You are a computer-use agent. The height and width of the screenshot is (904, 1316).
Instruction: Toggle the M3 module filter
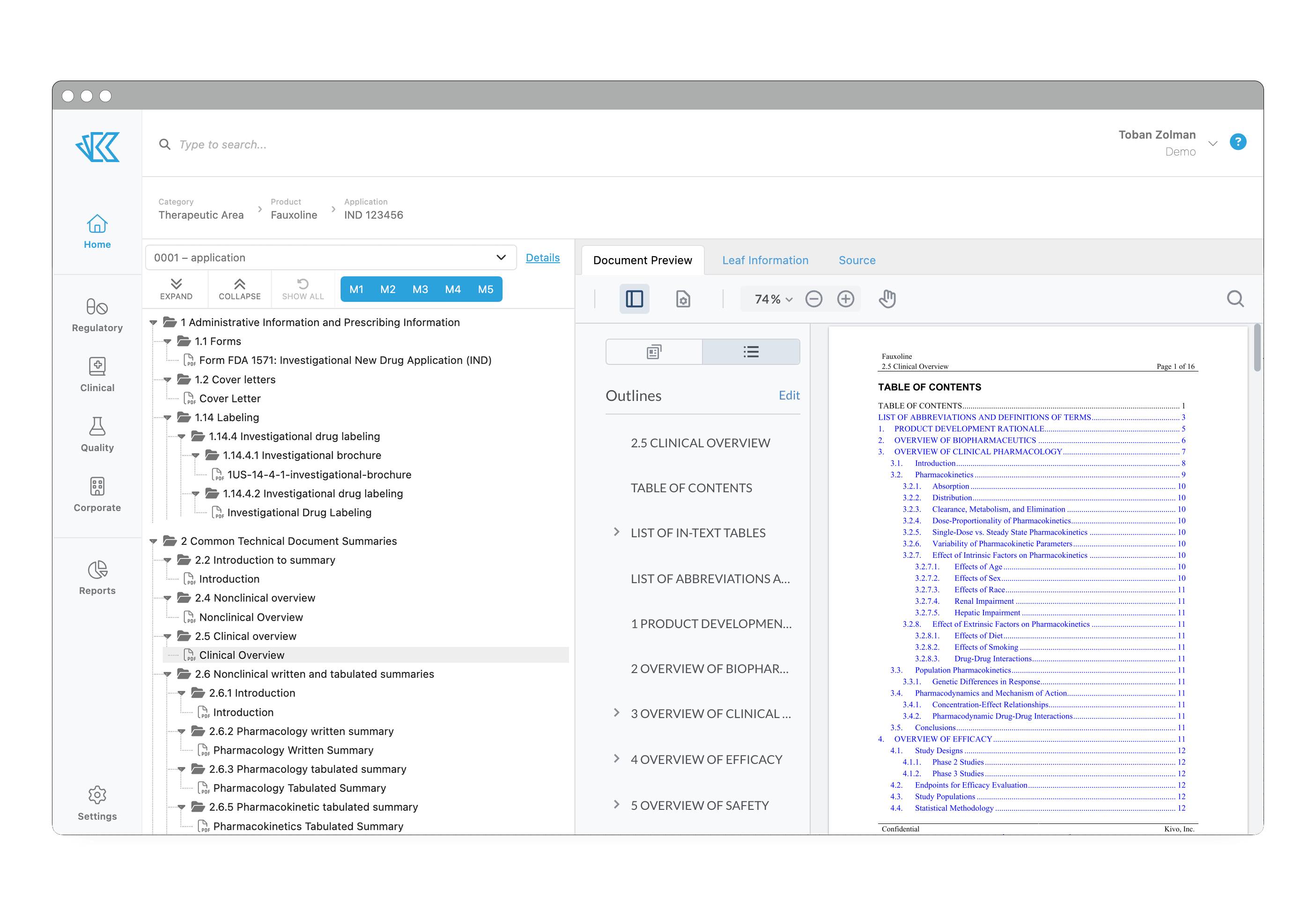[420, 289]
